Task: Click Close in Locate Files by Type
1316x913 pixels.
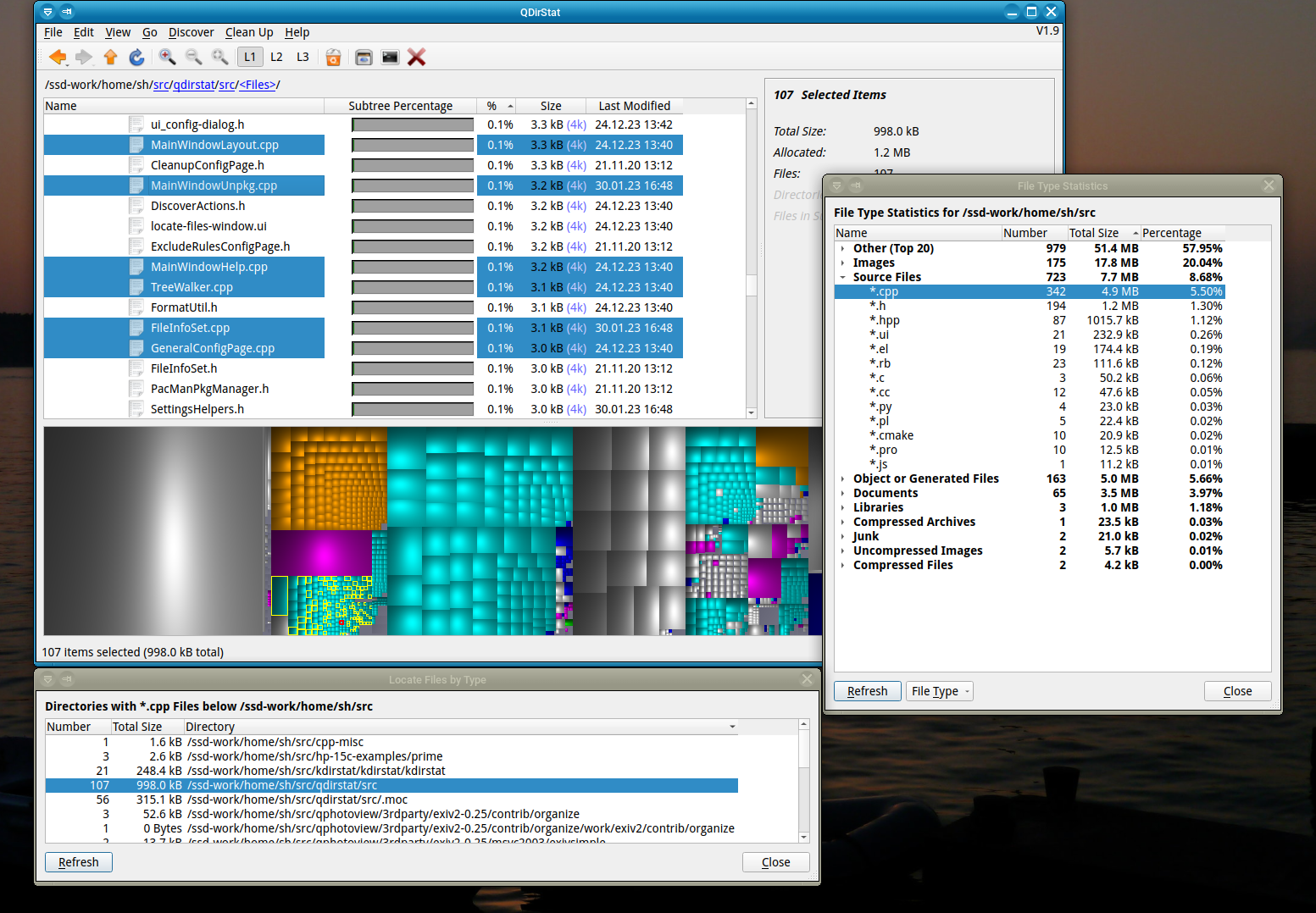Action: tap(775, 862)
